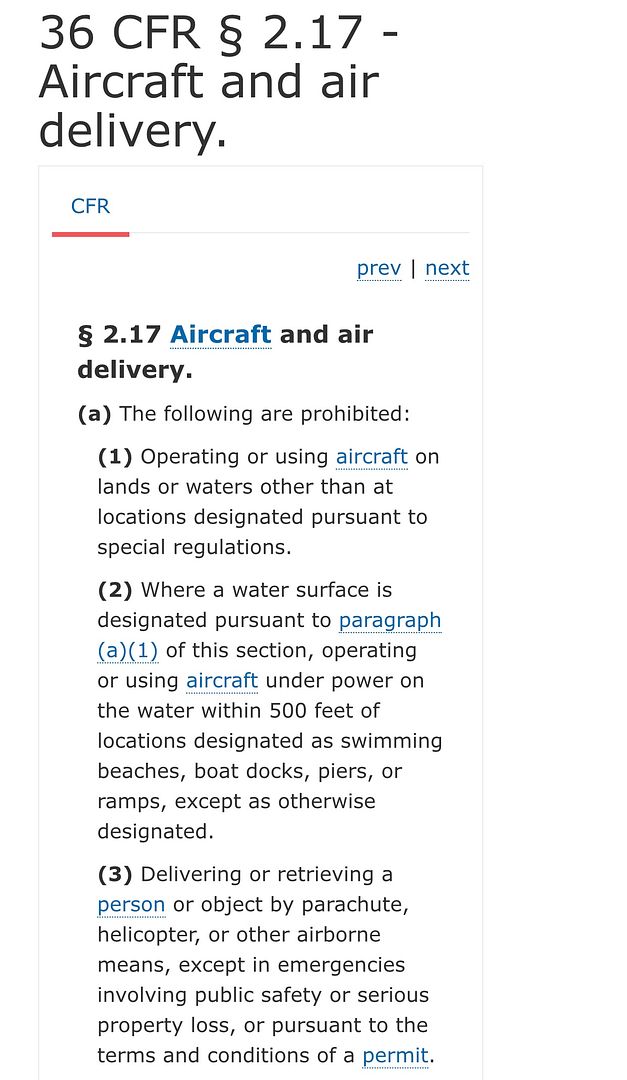Open the next section link
Image resolution: width=627 pixels, height=1080 pixels.
tap(446, 268)
